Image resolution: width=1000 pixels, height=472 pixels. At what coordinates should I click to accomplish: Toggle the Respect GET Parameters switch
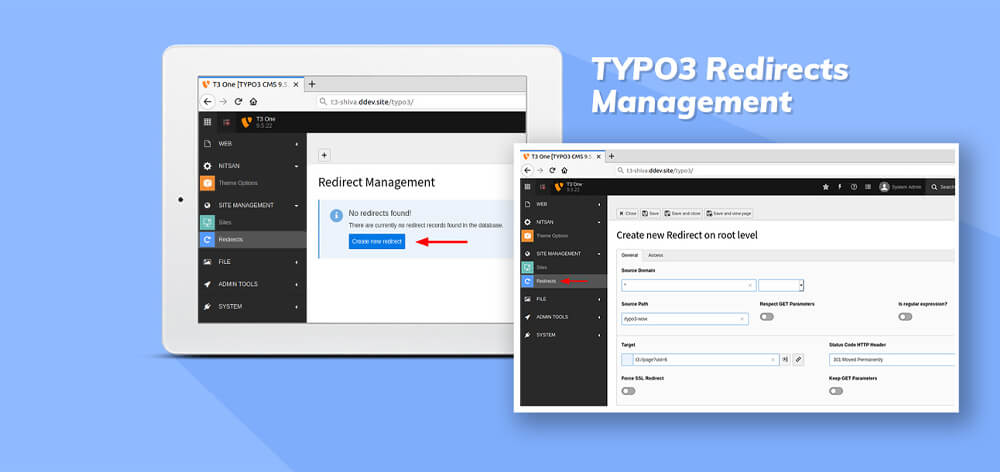(x=767, y=316)
